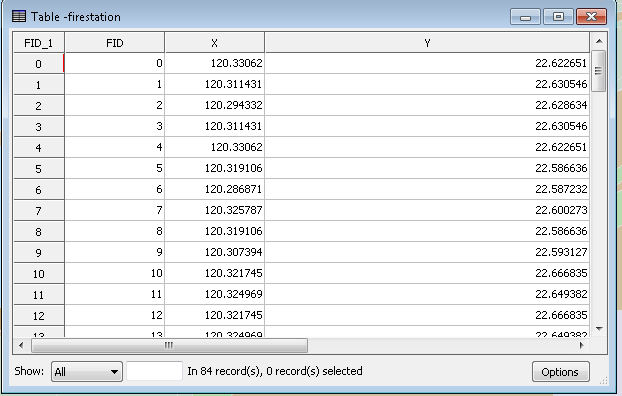Select row header 11

(x=38, y=295)
